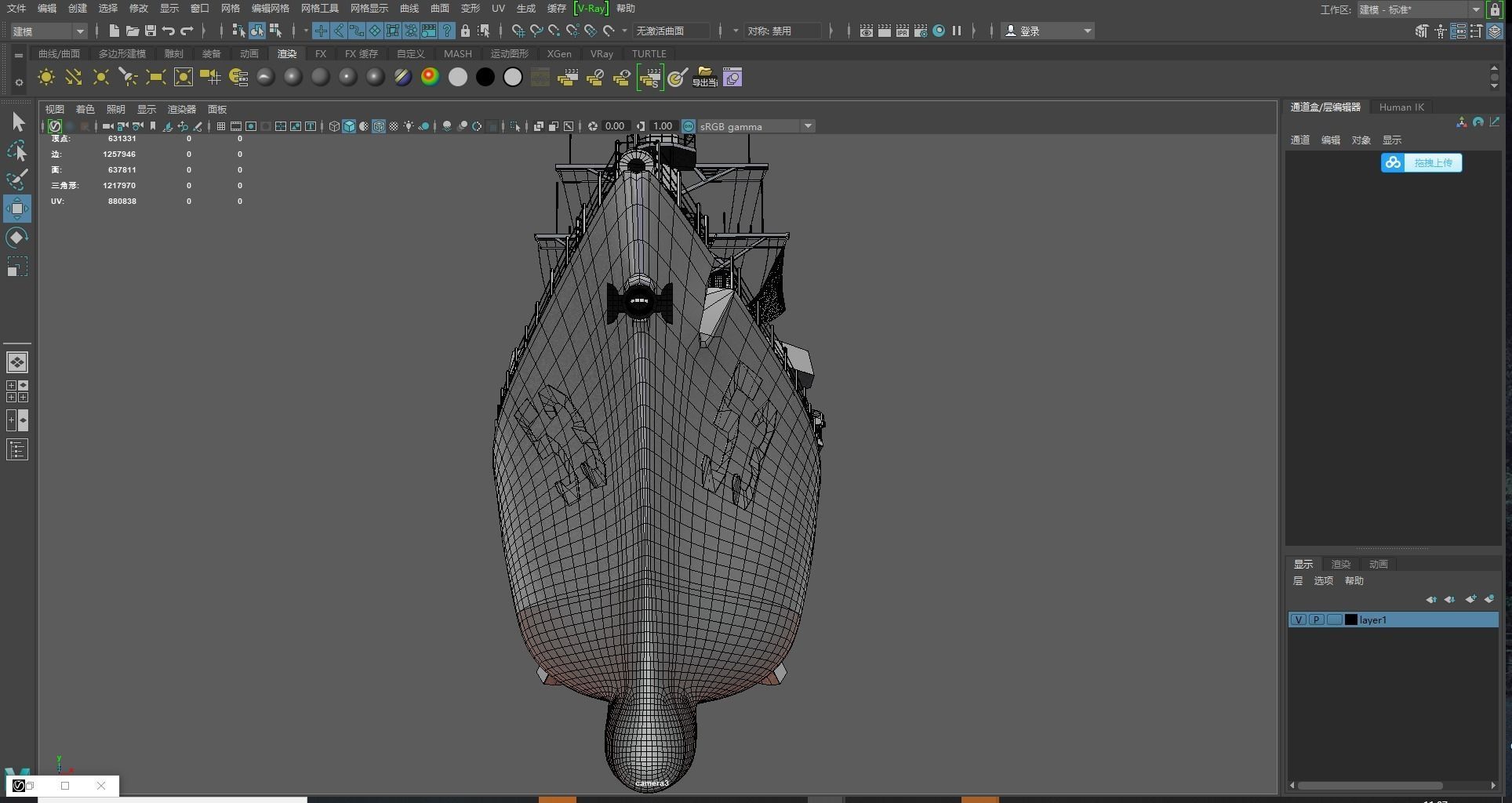Viewport: 1512px width, 803px height.
Task: Select the Paint Selection tool in the toolbox
Action: coord(17,180)
